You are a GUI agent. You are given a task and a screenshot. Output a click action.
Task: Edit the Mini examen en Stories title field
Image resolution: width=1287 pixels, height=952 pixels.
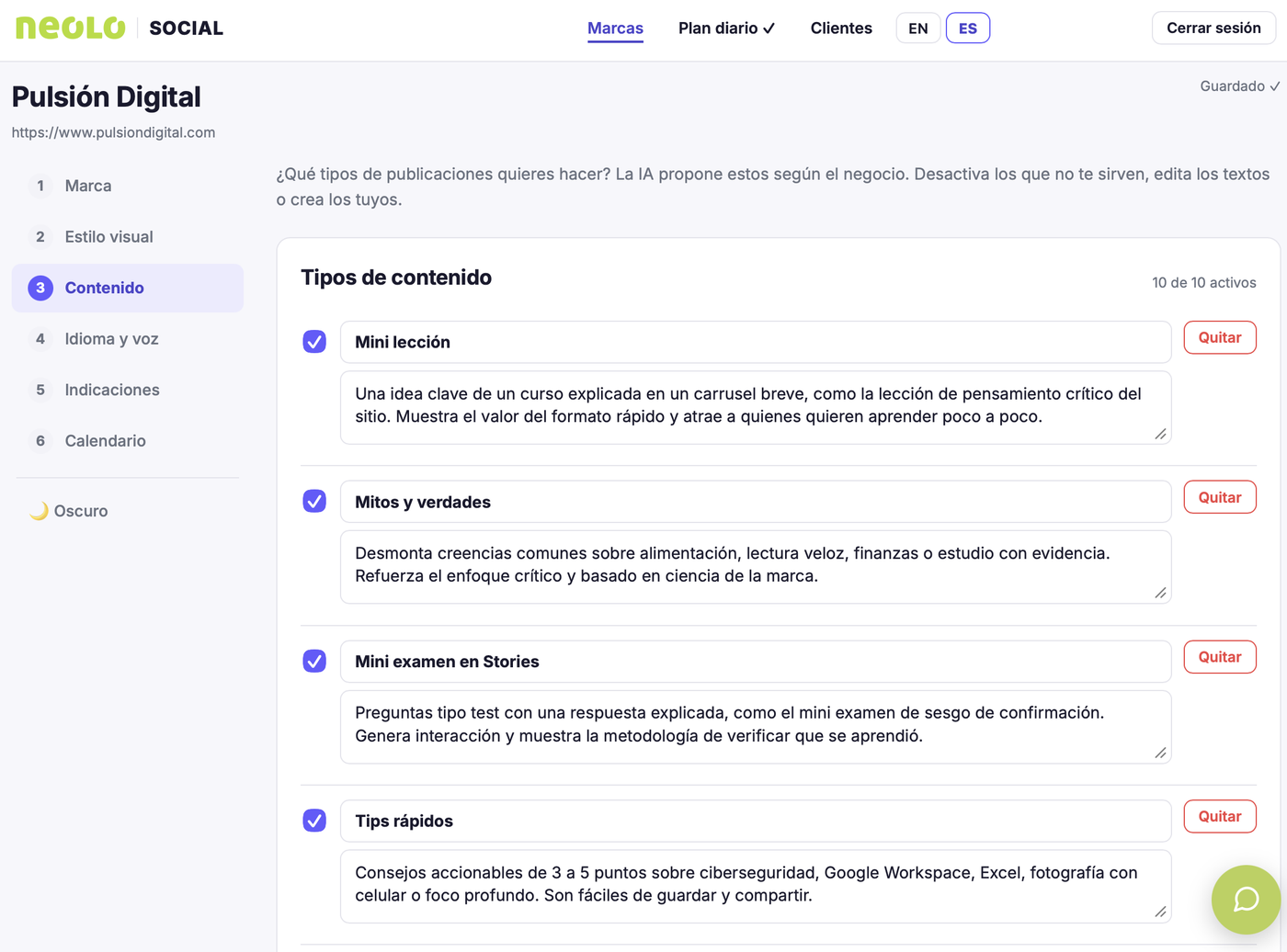click(x=756, y=662)
